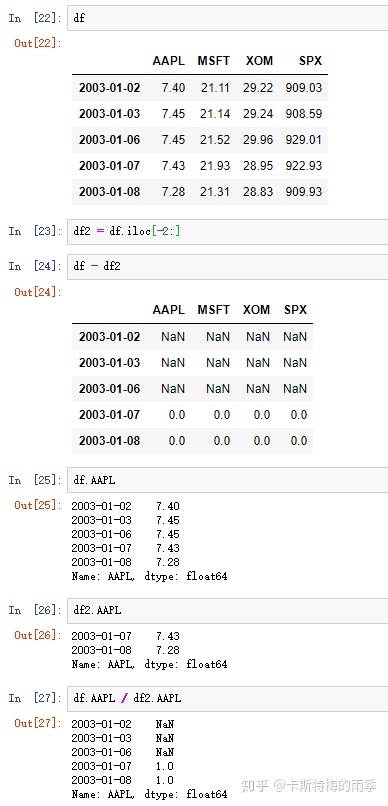Screen dimensions: 388x806
Task: Click the Out[22] output prompt
Action: tap(38, 43)
